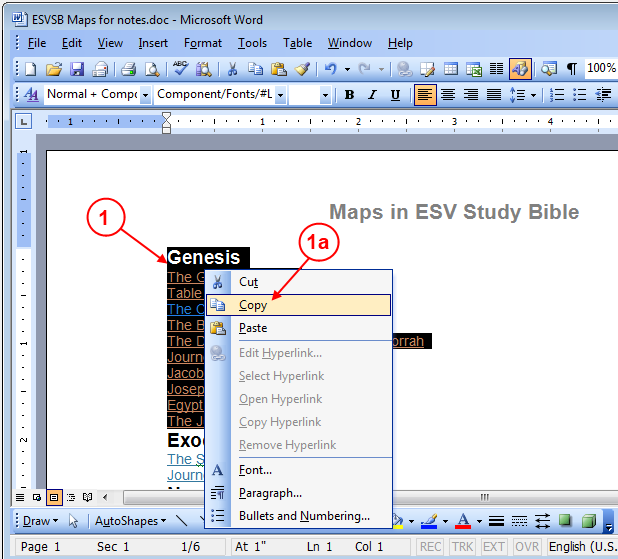Screen dimensions: 618x559
Task: Click the Insert Hyperlink toolbar icon
Action: [404, 69]
